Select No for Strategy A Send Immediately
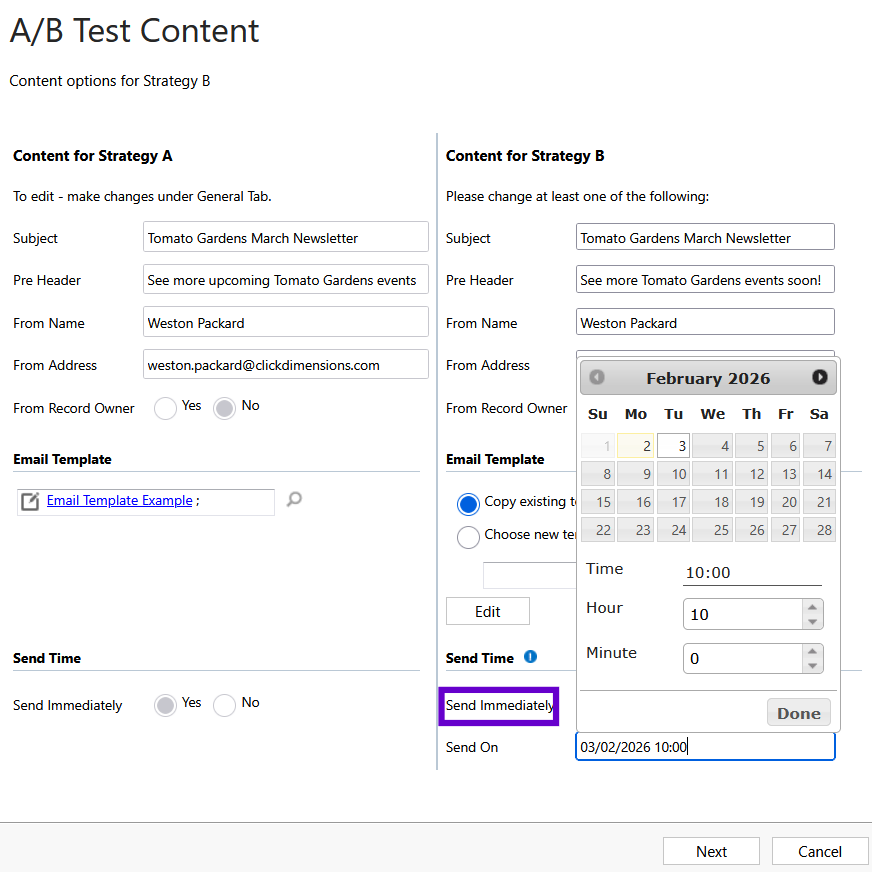This screenshot has height=872, width=872. tap(224, 705)
